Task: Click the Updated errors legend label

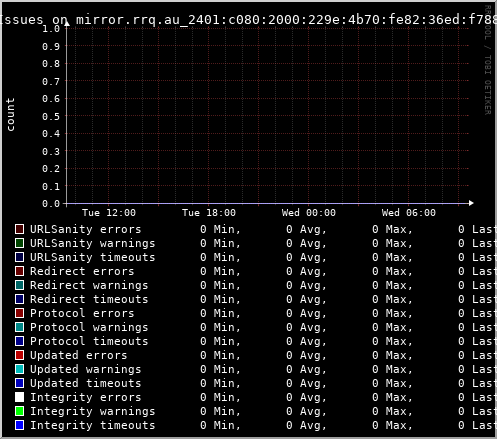Action: point(79,355)
